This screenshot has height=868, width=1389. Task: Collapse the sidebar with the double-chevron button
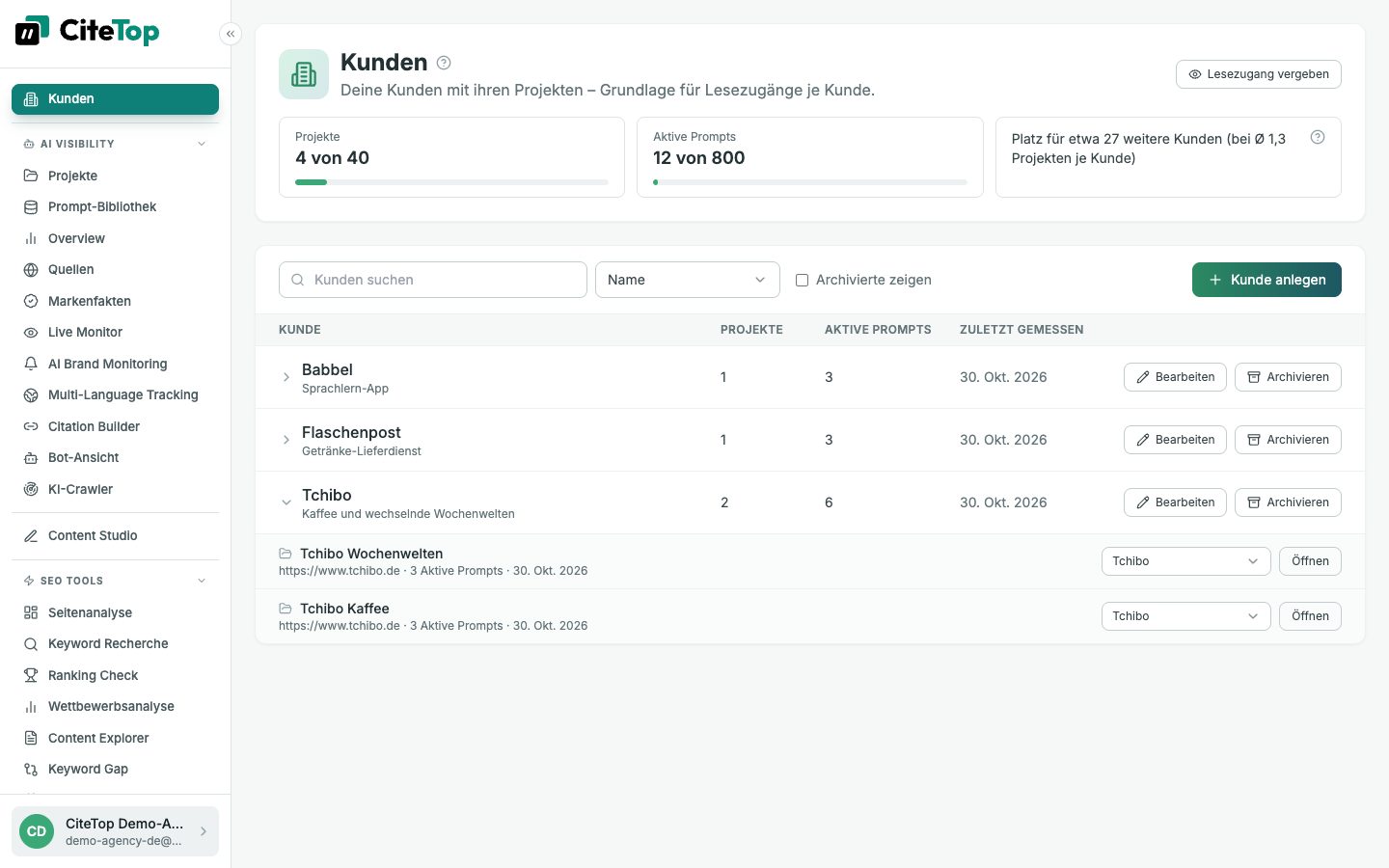pyautogui.click(x=231, y=34)
